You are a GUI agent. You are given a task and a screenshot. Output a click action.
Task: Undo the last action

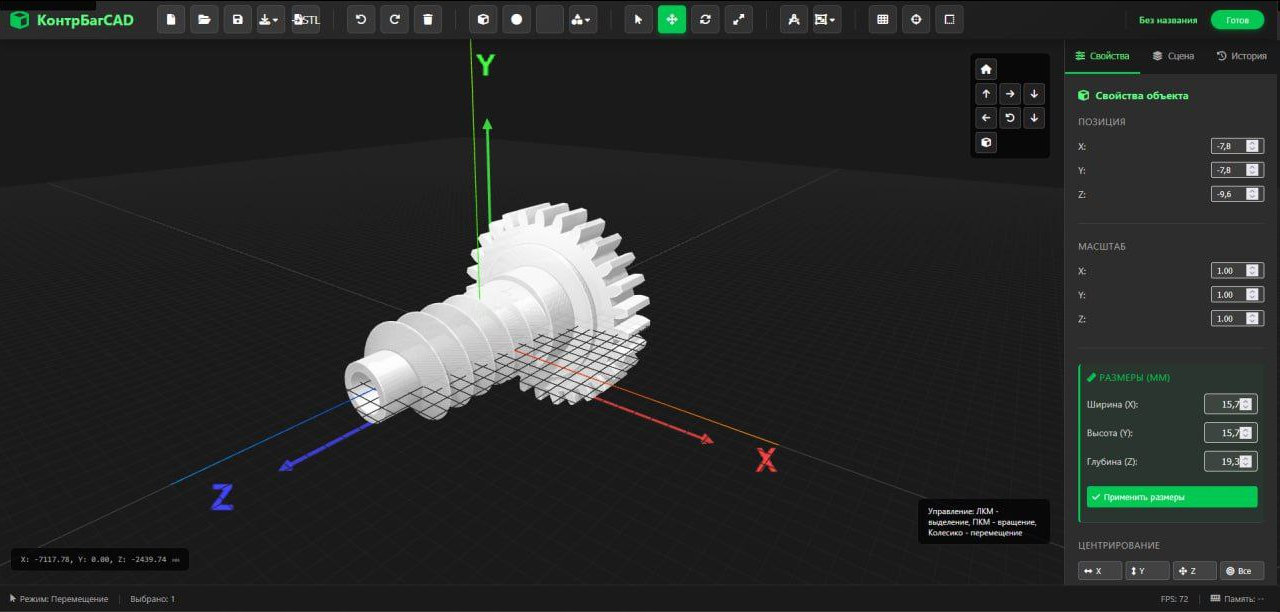pos(361,19)
